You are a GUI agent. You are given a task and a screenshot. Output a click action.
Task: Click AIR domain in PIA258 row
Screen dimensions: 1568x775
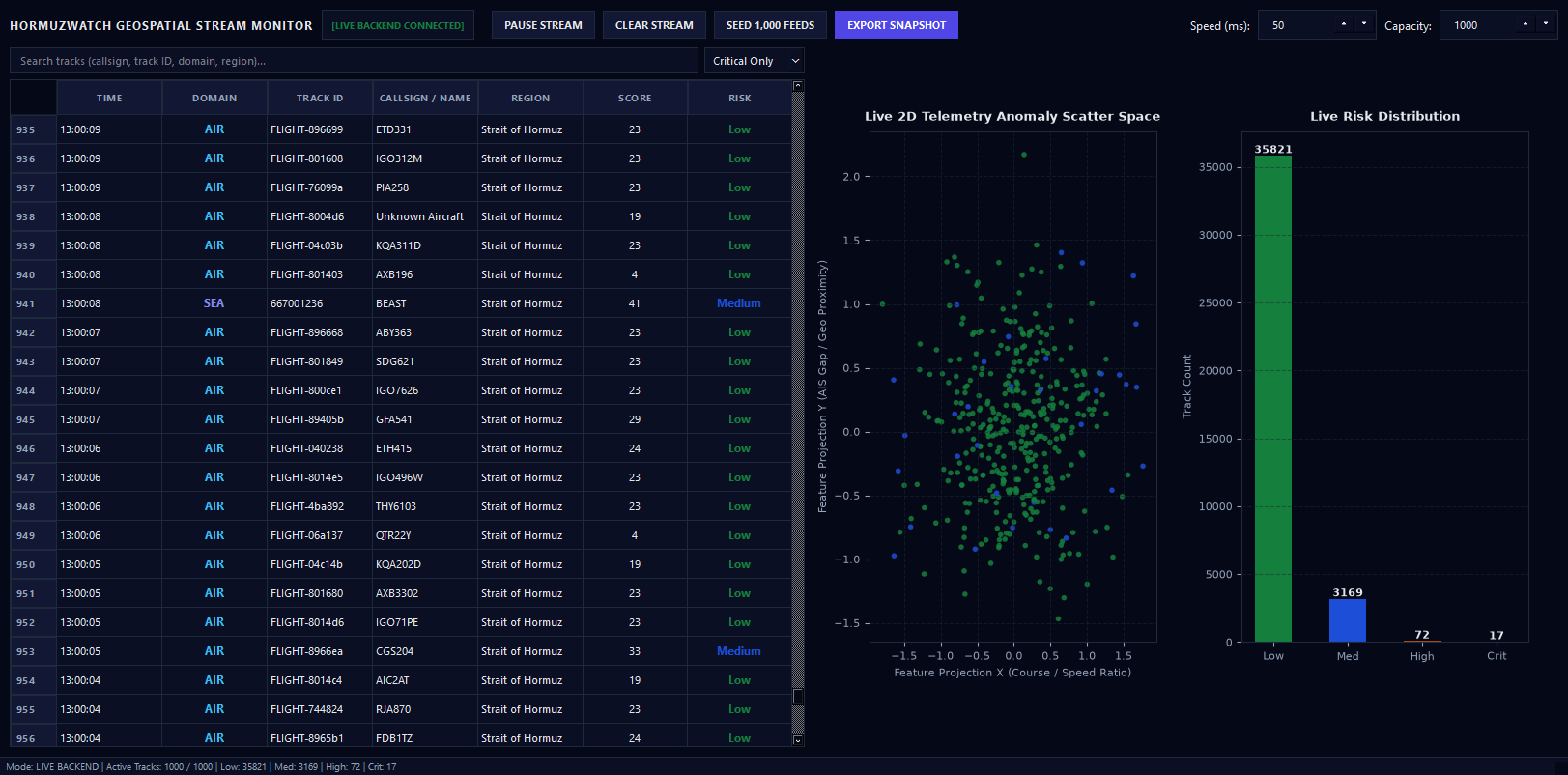click(214, 187)
